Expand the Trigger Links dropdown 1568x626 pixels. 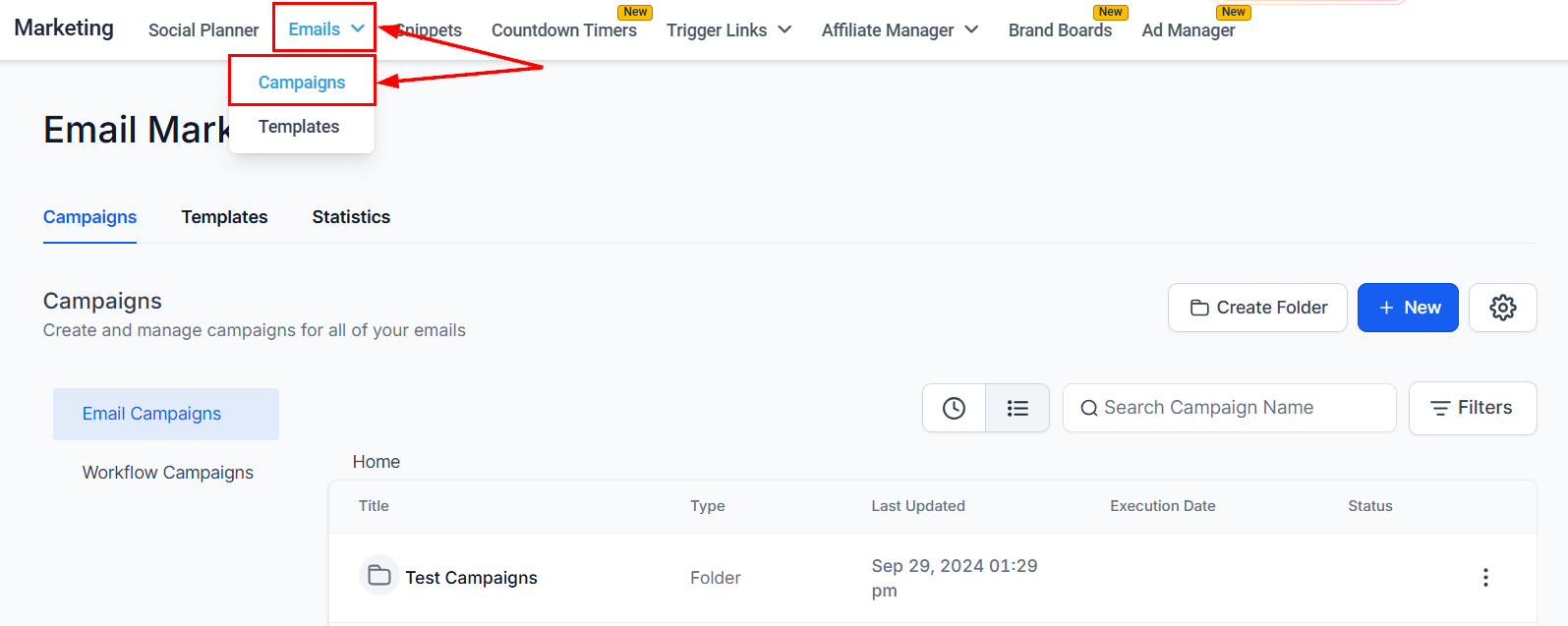pyautogui.click(x=728, y=30)
